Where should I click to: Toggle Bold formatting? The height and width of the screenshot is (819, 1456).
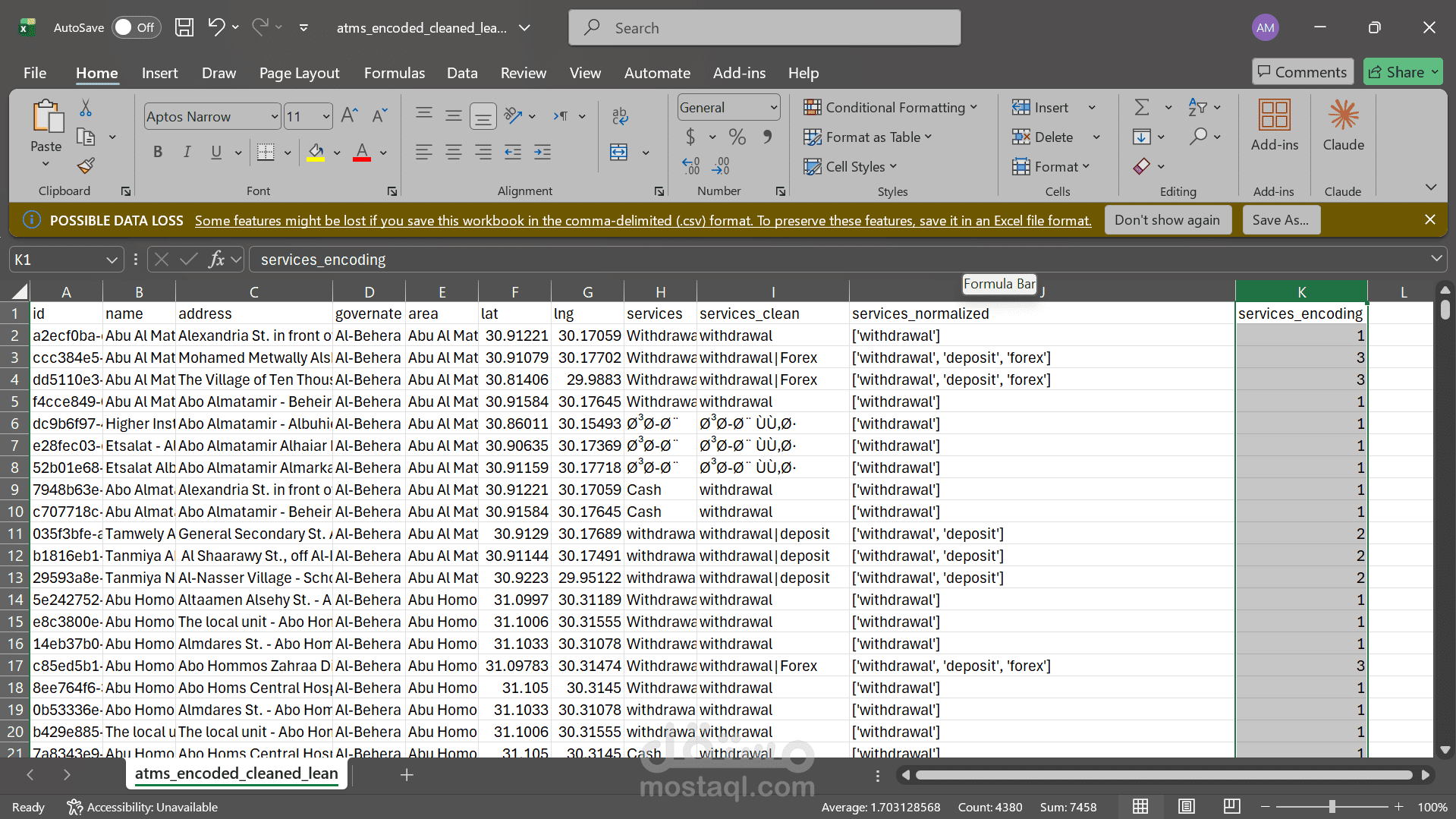click(158, 153)
